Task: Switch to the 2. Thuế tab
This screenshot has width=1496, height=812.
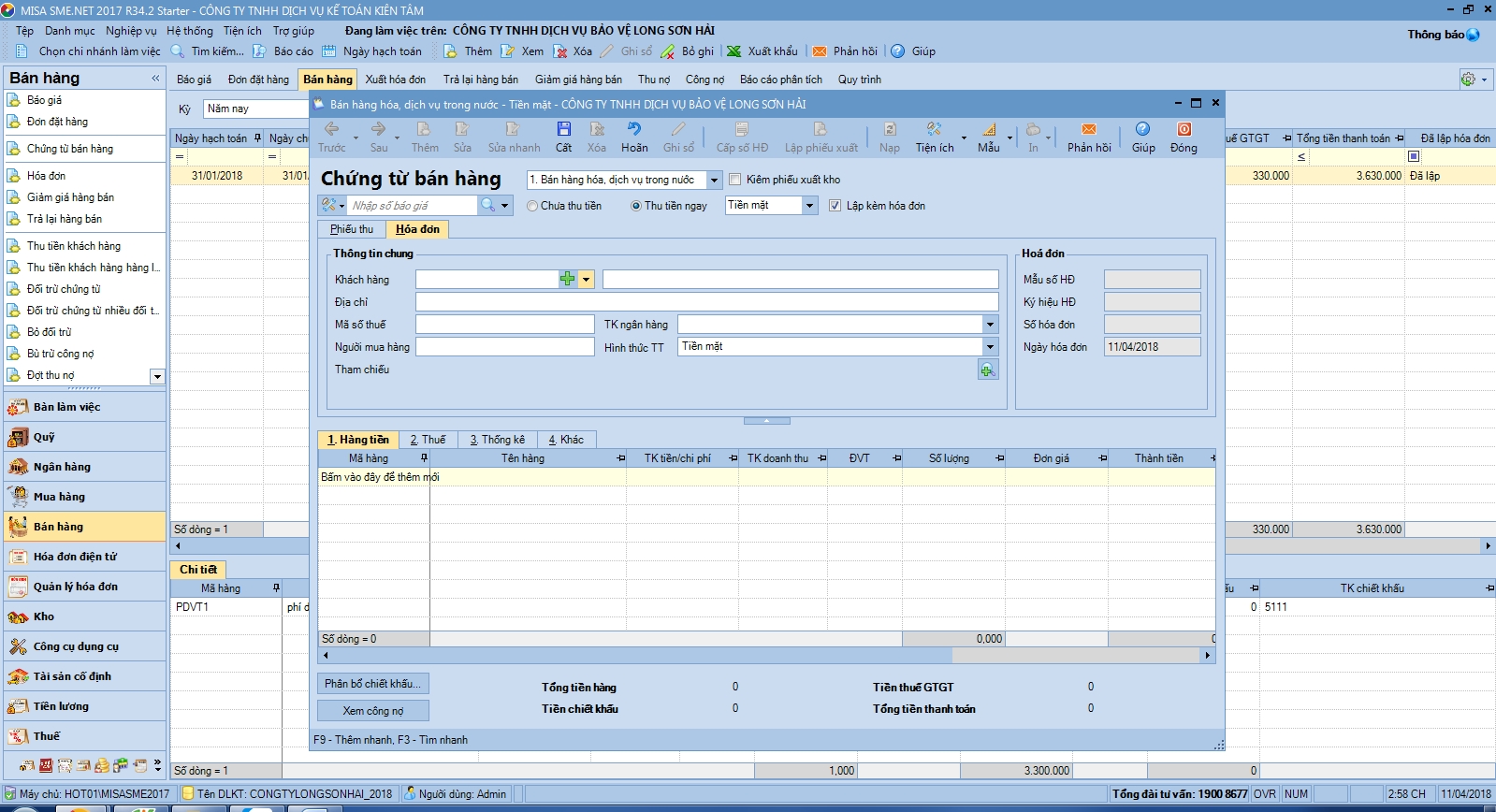Action: pos(428,440)
